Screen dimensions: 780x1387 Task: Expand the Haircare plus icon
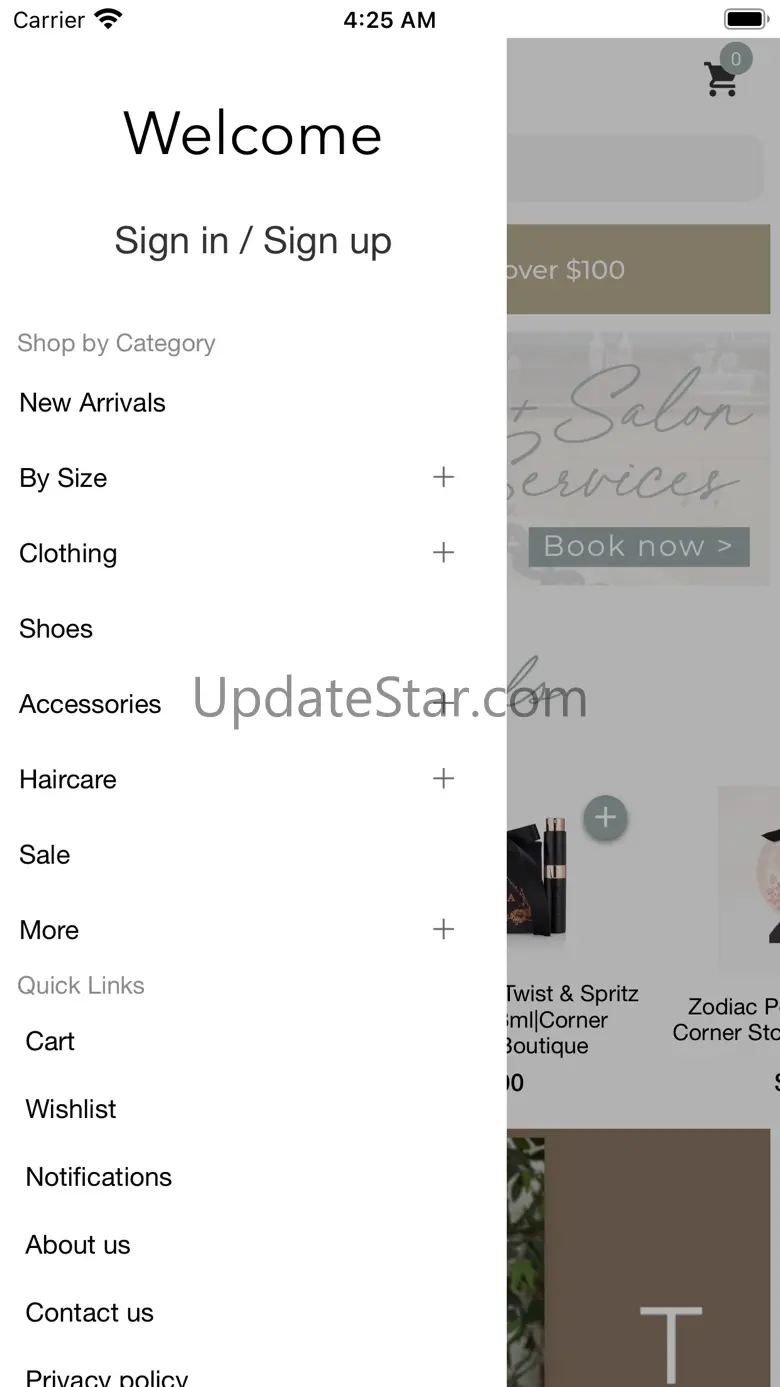pyautogui.click(x=443, y=779)
